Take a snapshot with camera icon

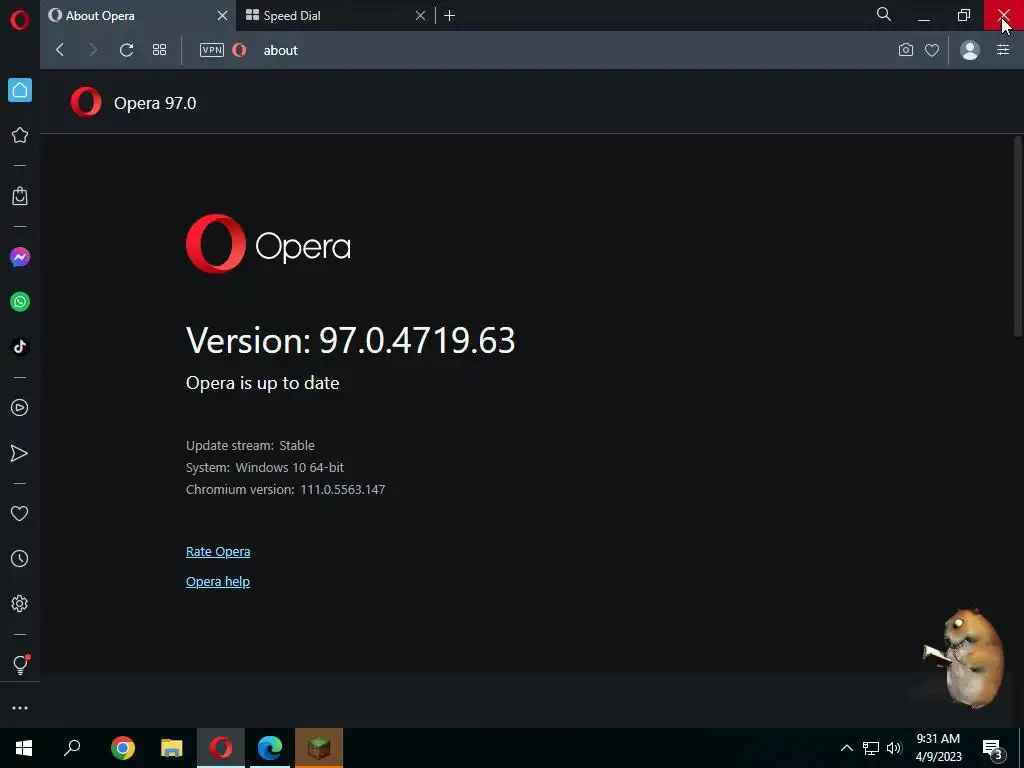coord(906,50)
